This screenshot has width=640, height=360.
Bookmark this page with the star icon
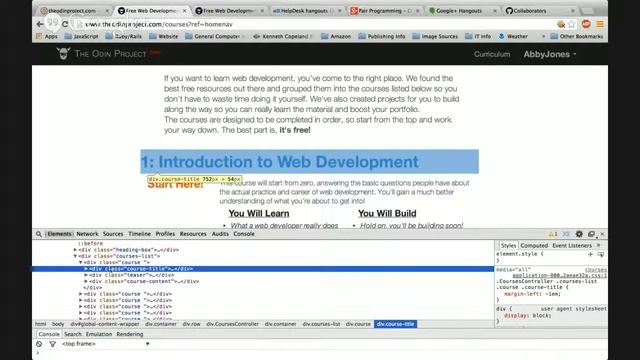pyautogui.click(x=572, y=24)
